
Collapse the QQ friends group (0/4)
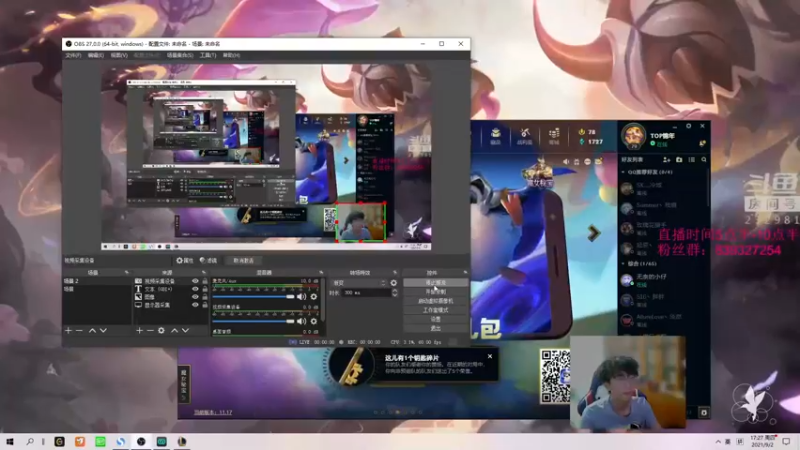[623, 172]
